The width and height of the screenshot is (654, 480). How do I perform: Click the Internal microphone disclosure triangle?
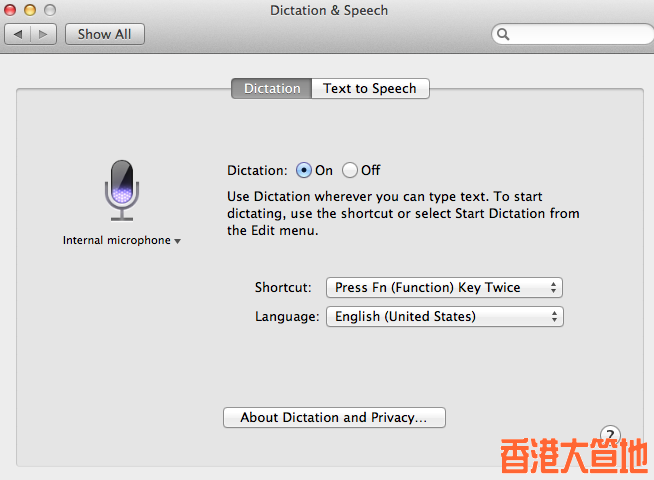pyautogui.click(x=177, y=241)
